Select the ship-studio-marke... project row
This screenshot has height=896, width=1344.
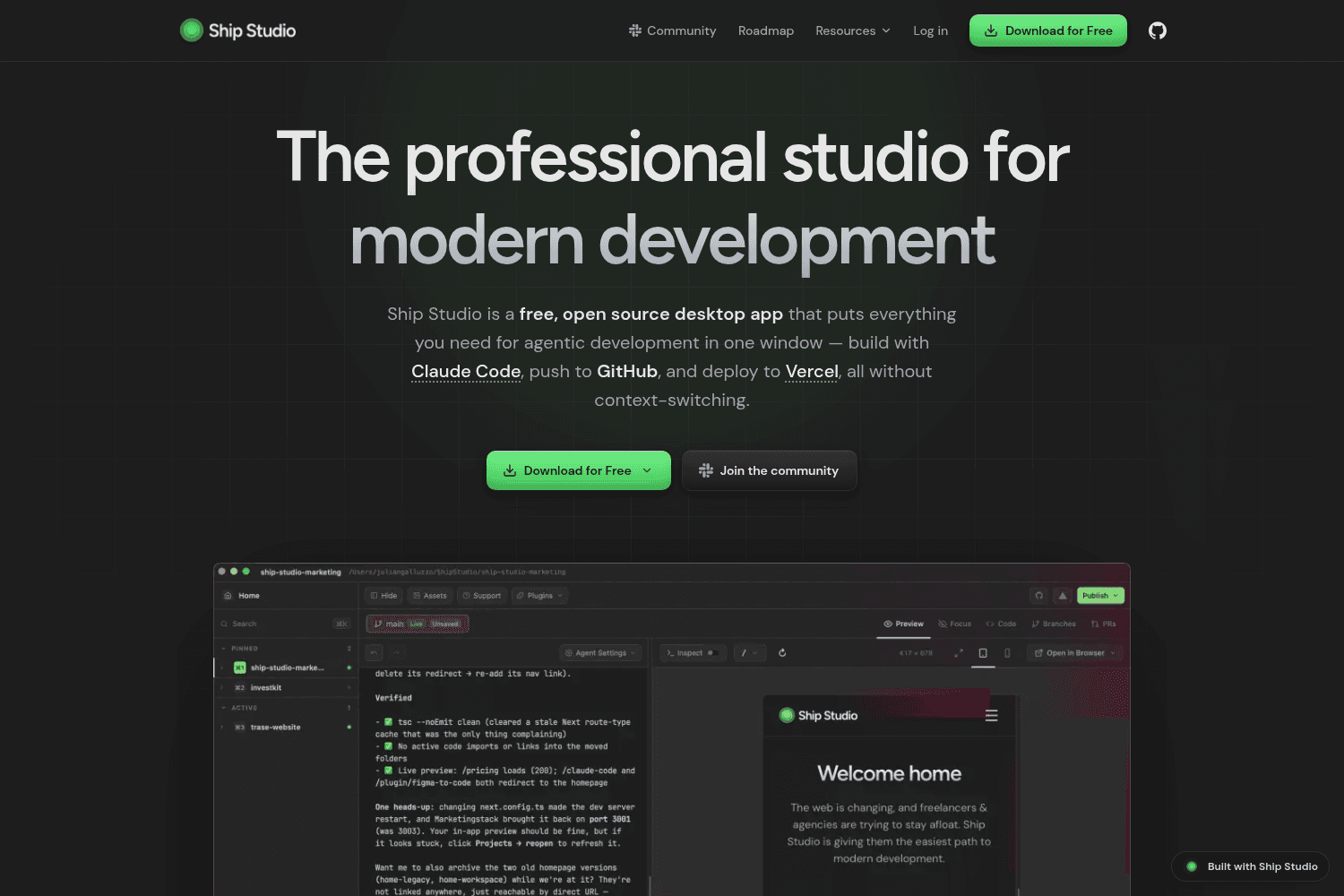(x=287, y=668)
